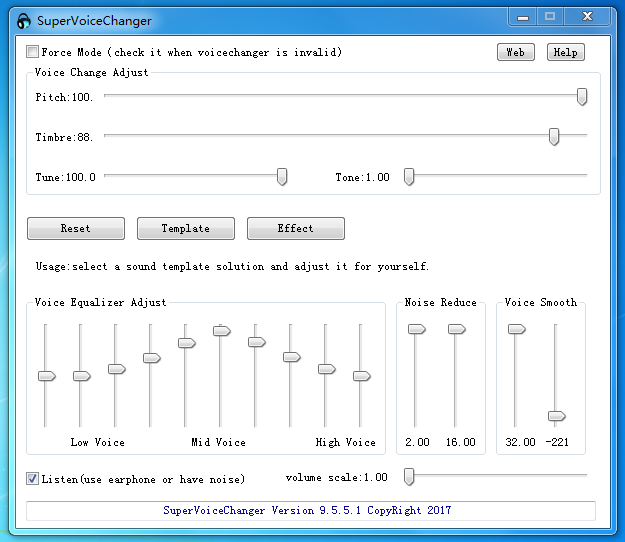Click the Reset button
This screenshot has width=625, height=542.
76,228
